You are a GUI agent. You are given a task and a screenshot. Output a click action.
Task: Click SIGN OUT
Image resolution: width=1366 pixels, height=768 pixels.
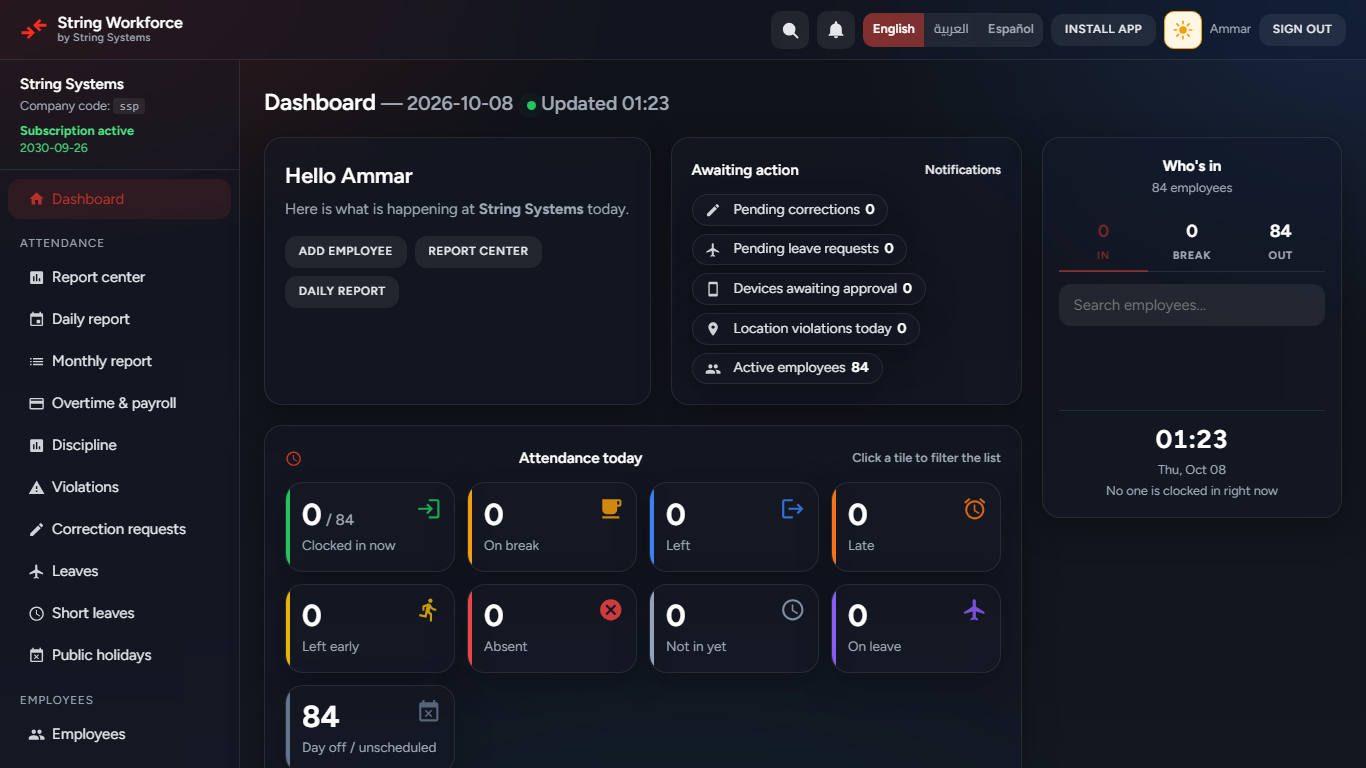click(1302, 30)
